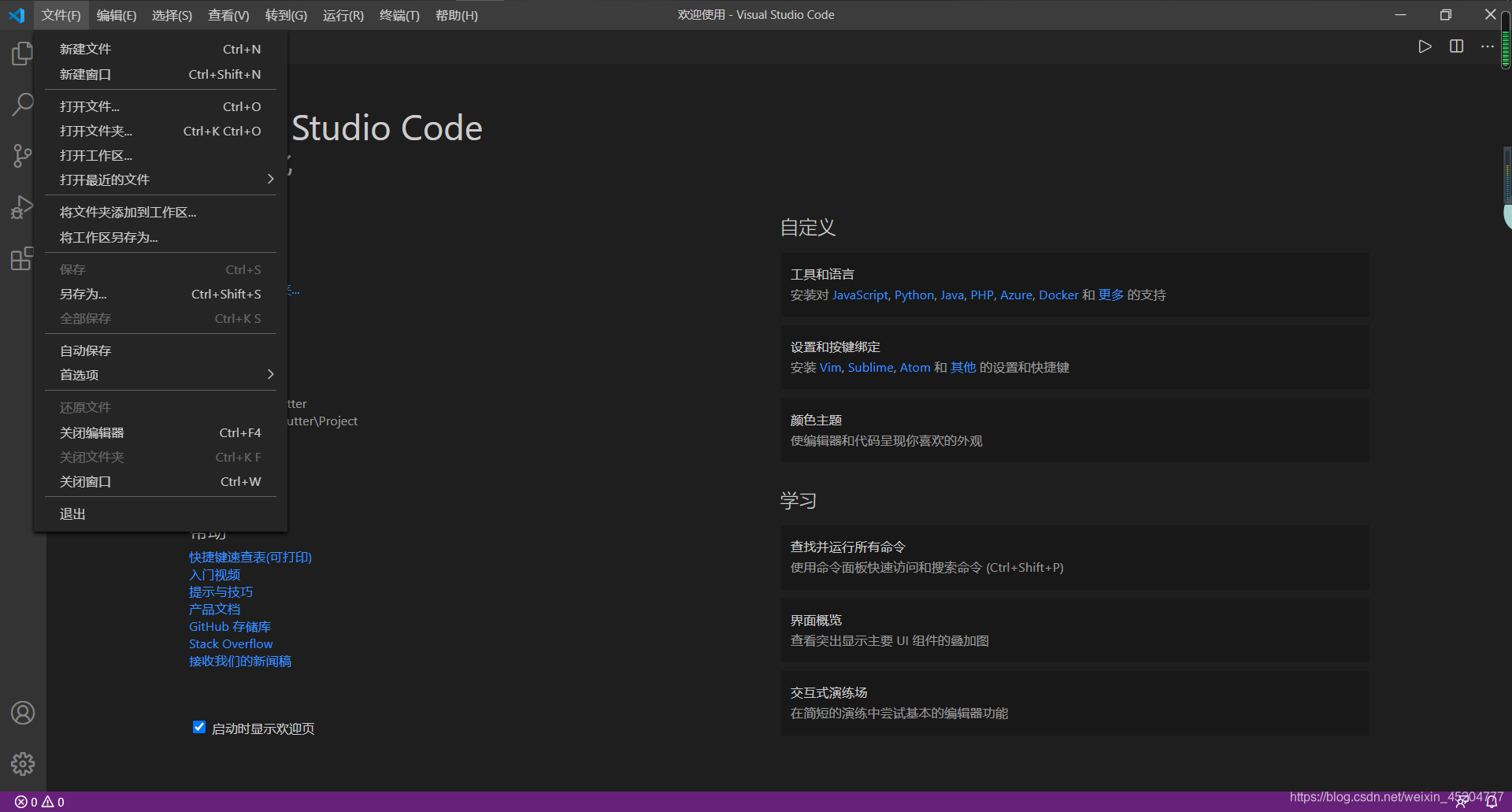The image size is (1512, 812).
Task: Open 快捷键速查表(可打印) link
Action: [250, 557]
